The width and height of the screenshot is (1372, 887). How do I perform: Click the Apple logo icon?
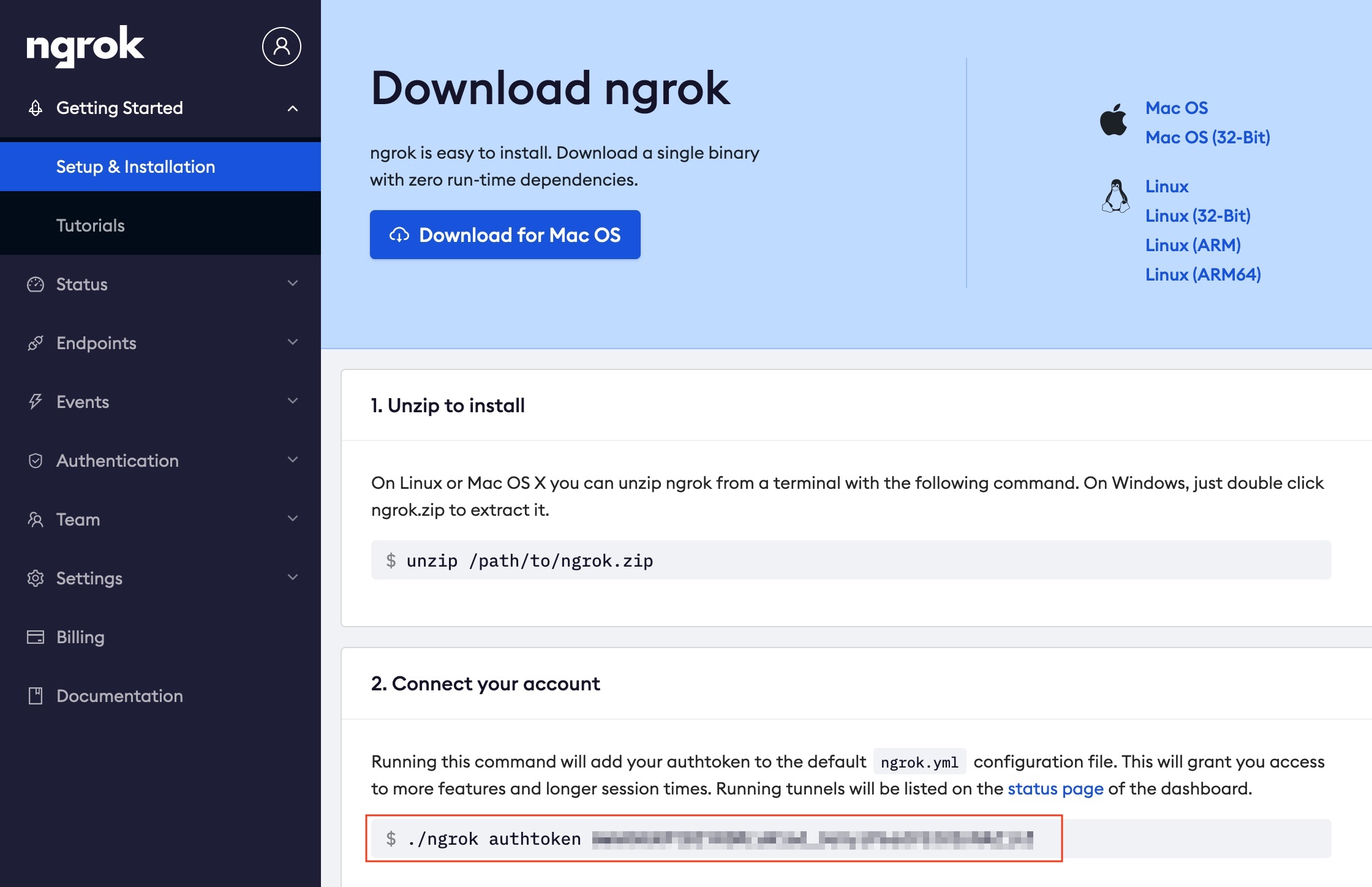[x=1113, y=119]
